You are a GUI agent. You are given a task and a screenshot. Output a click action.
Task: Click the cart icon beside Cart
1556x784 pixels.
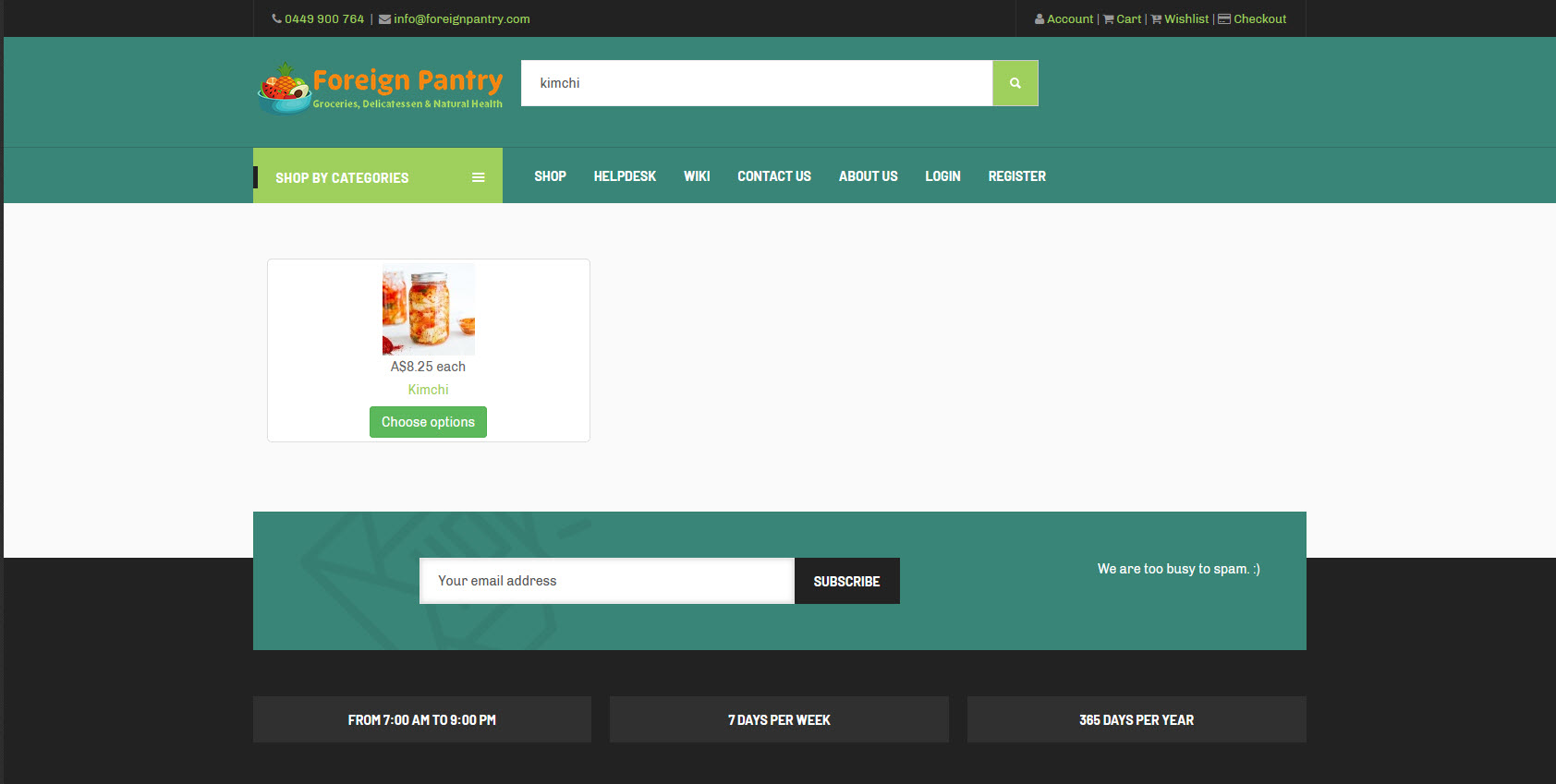coord(1109,18)
